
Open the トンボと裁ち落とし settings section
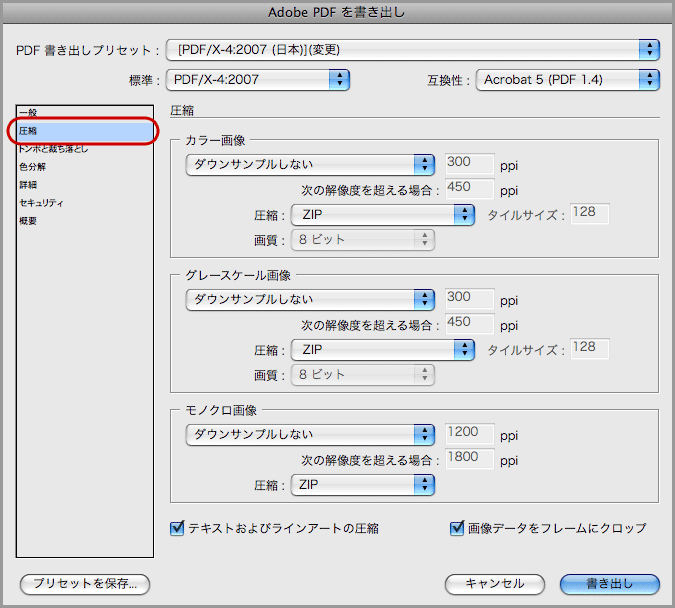(x=53, y=149)
